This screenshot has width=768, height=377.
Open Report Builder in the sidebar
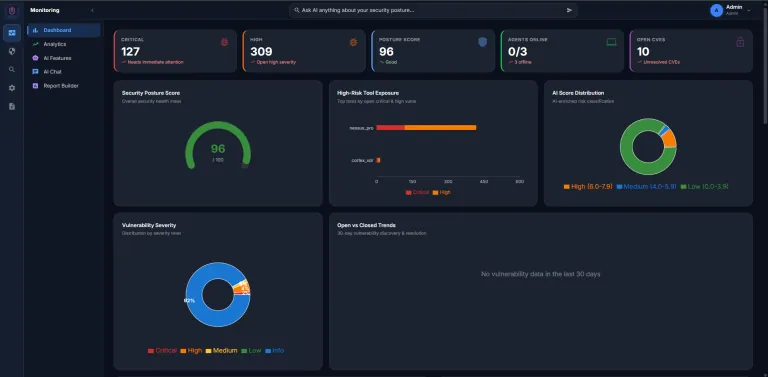(x=61, y=86)
